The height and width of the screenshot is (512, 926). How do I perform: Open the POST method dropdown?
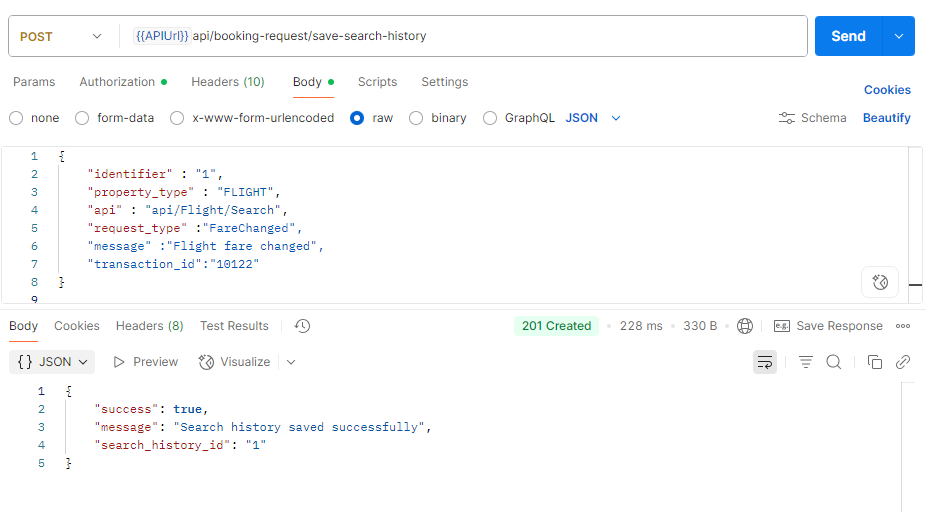tap(62, 36)
